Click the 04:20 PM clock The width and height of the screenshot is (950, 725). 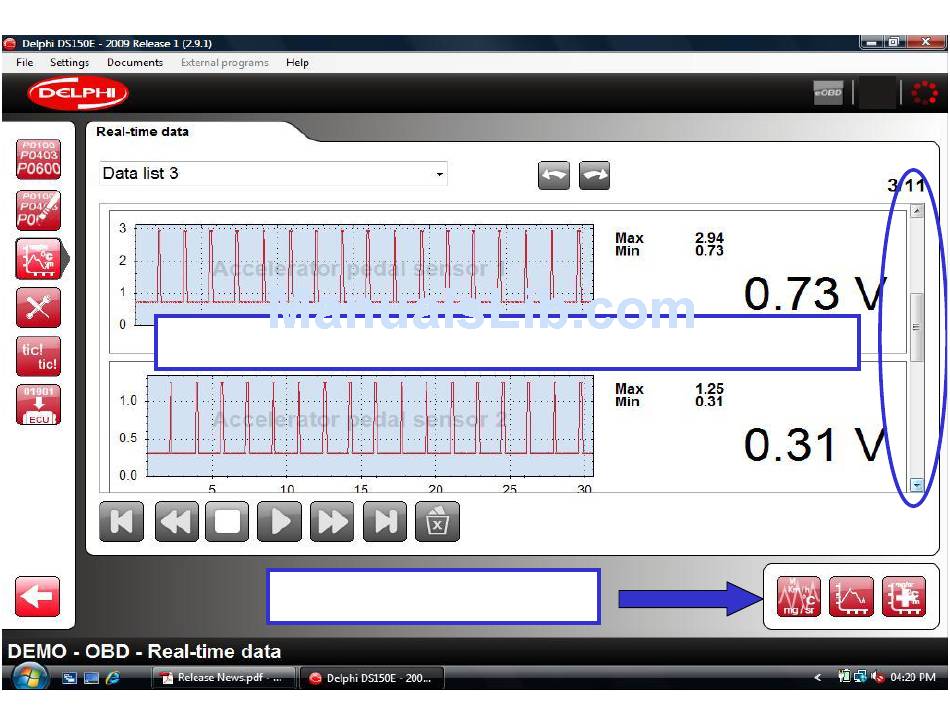point(912,677)
